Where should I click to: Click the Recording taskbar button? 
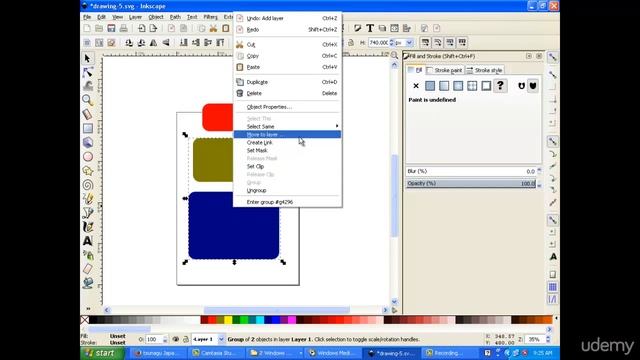[447, 353]
